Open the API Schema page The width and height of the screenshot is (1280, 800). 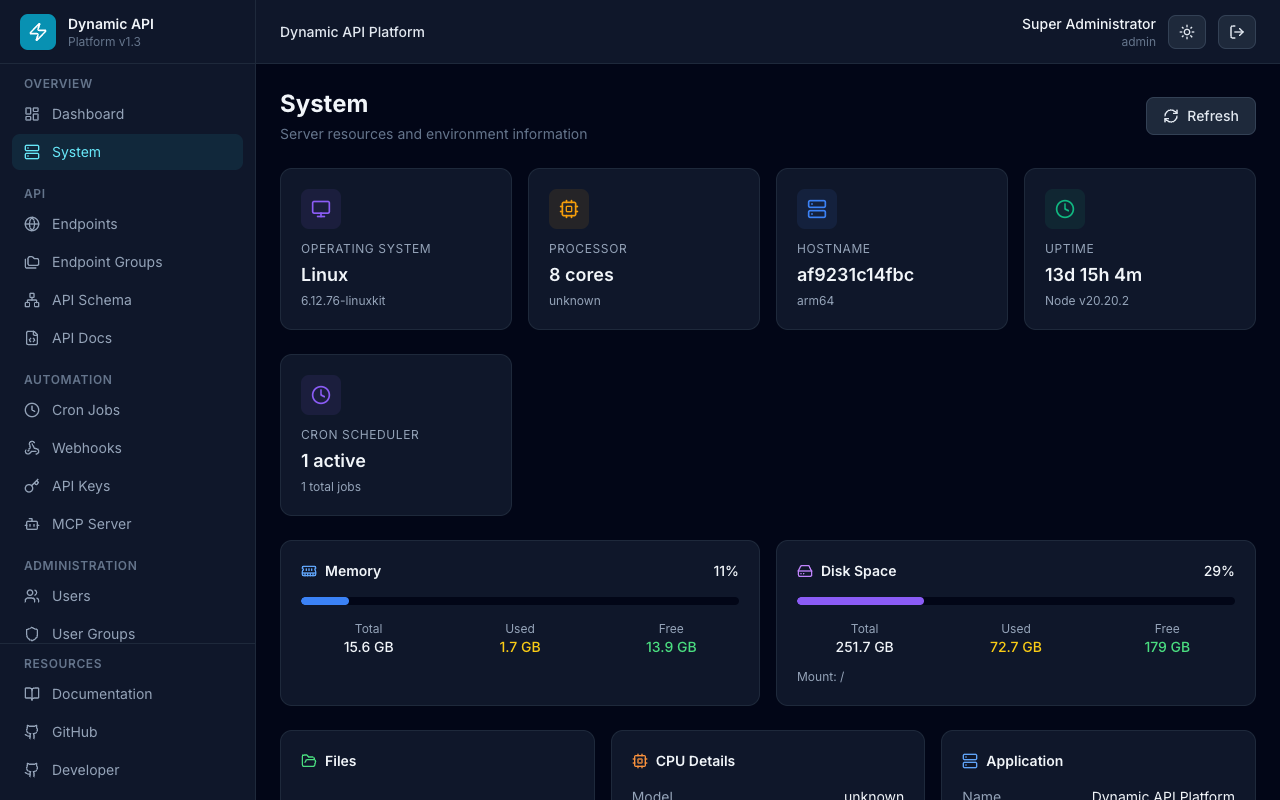(x=127, y=300)
